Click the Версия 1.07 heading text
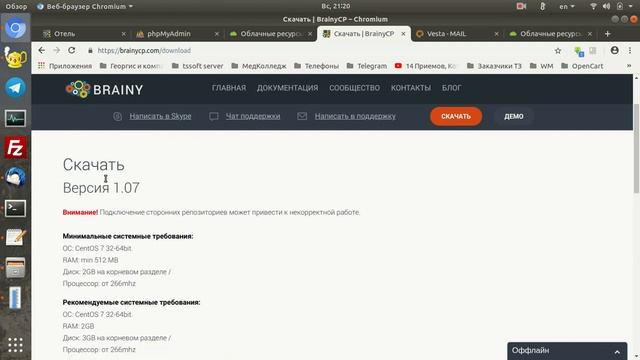The width and height of the screenshot is (640, 360). pyautogui.click(x=101, y=188)
